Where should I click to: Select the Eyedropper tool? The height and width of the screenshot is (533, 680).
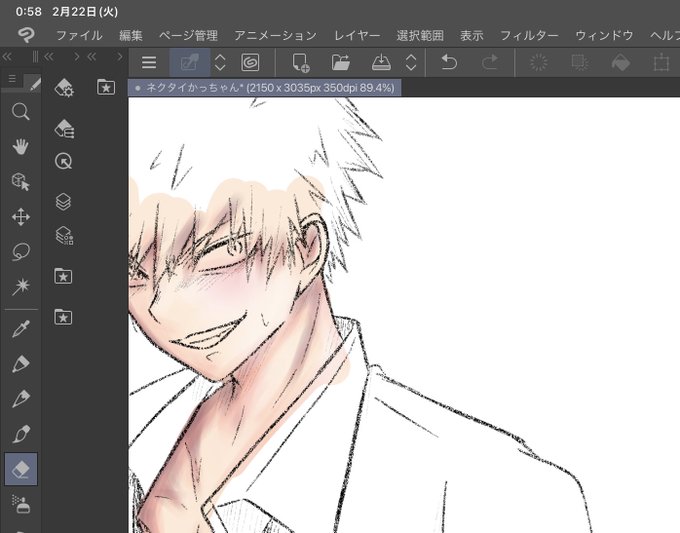click(21, 329)
